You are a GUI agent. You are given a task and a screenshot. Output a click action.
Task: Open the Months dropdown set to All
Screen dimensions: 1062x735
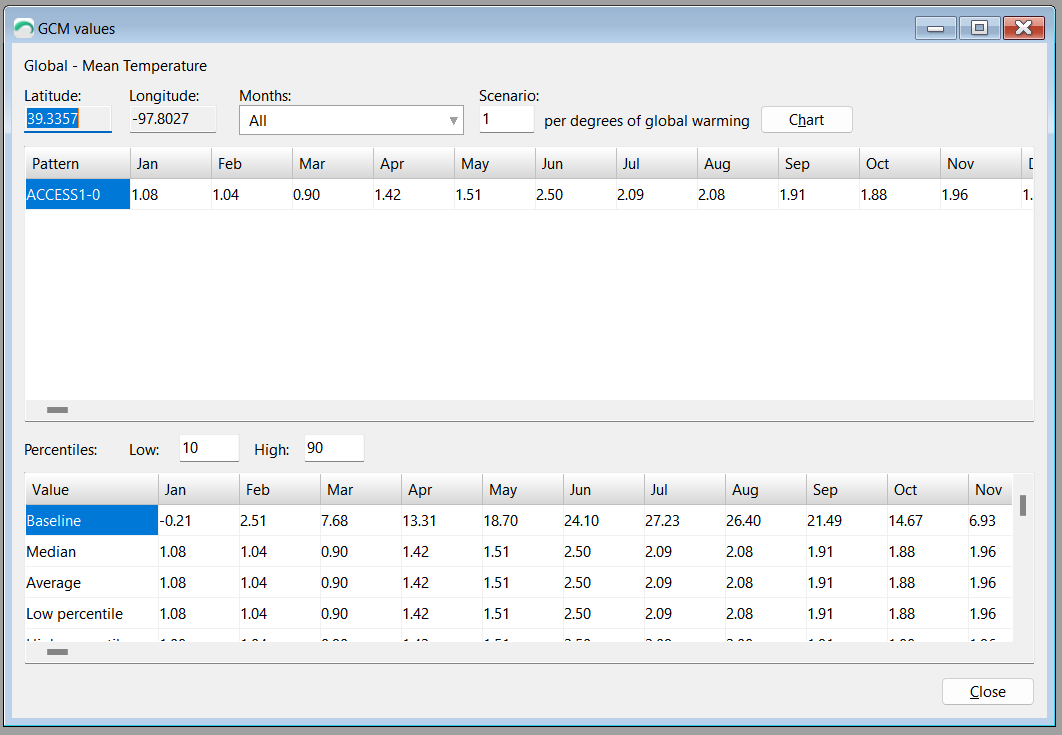pyautogui.click(x=352, y=121)
